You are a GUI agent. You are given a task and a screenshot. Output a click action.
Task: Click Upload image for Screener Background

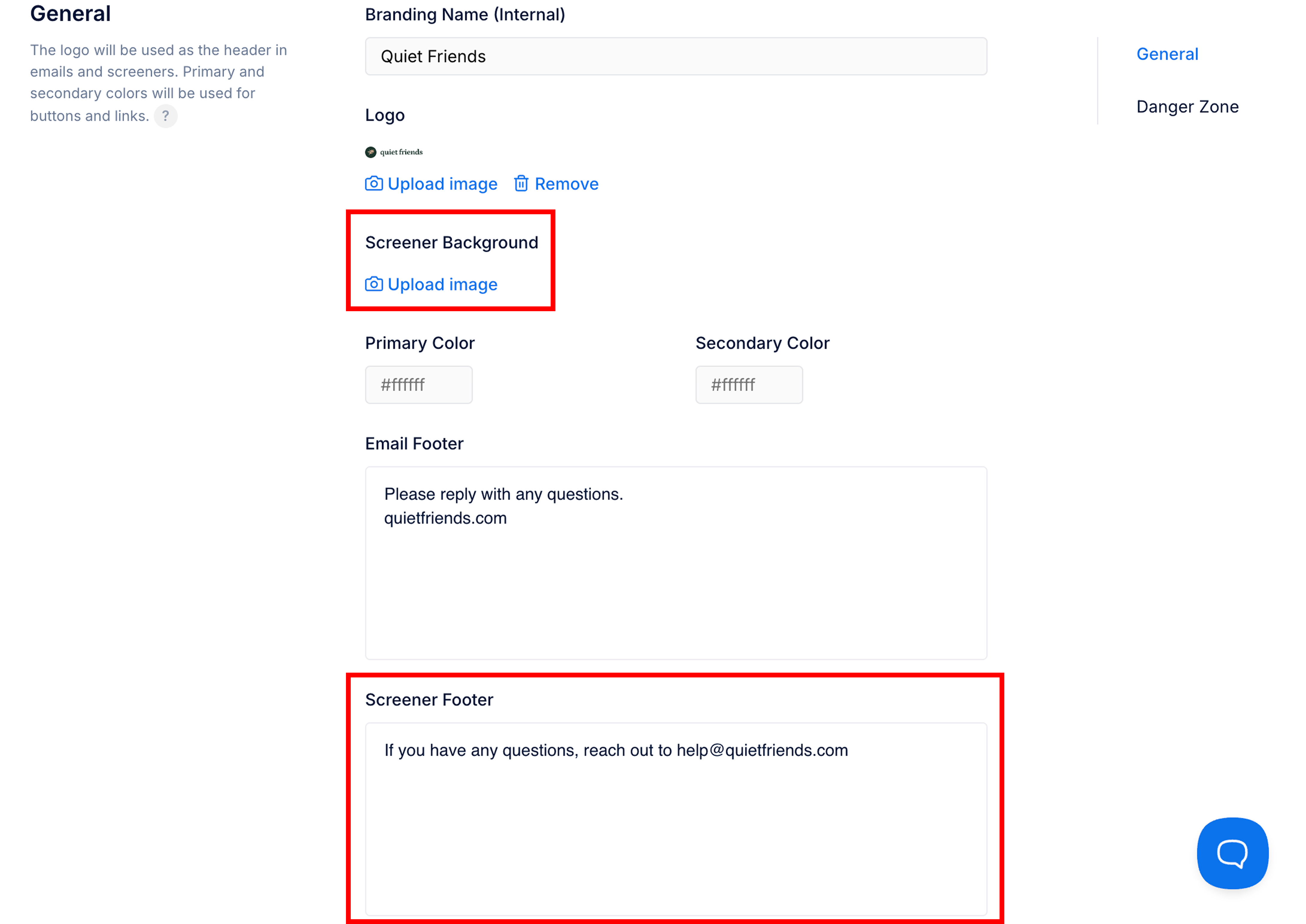(431, 285)
